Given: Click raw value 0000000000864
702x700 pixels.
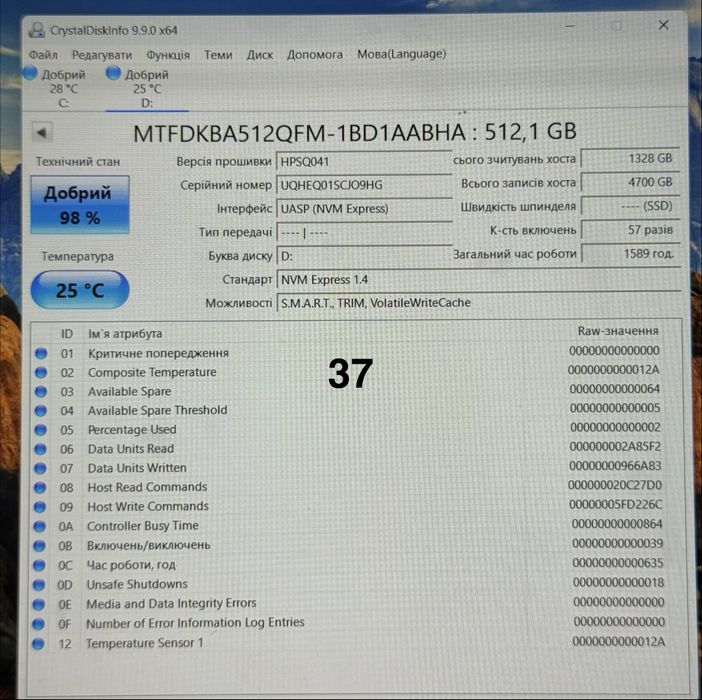Looking at the screenshot, I should pyautogui.click(x=617, y=524).
